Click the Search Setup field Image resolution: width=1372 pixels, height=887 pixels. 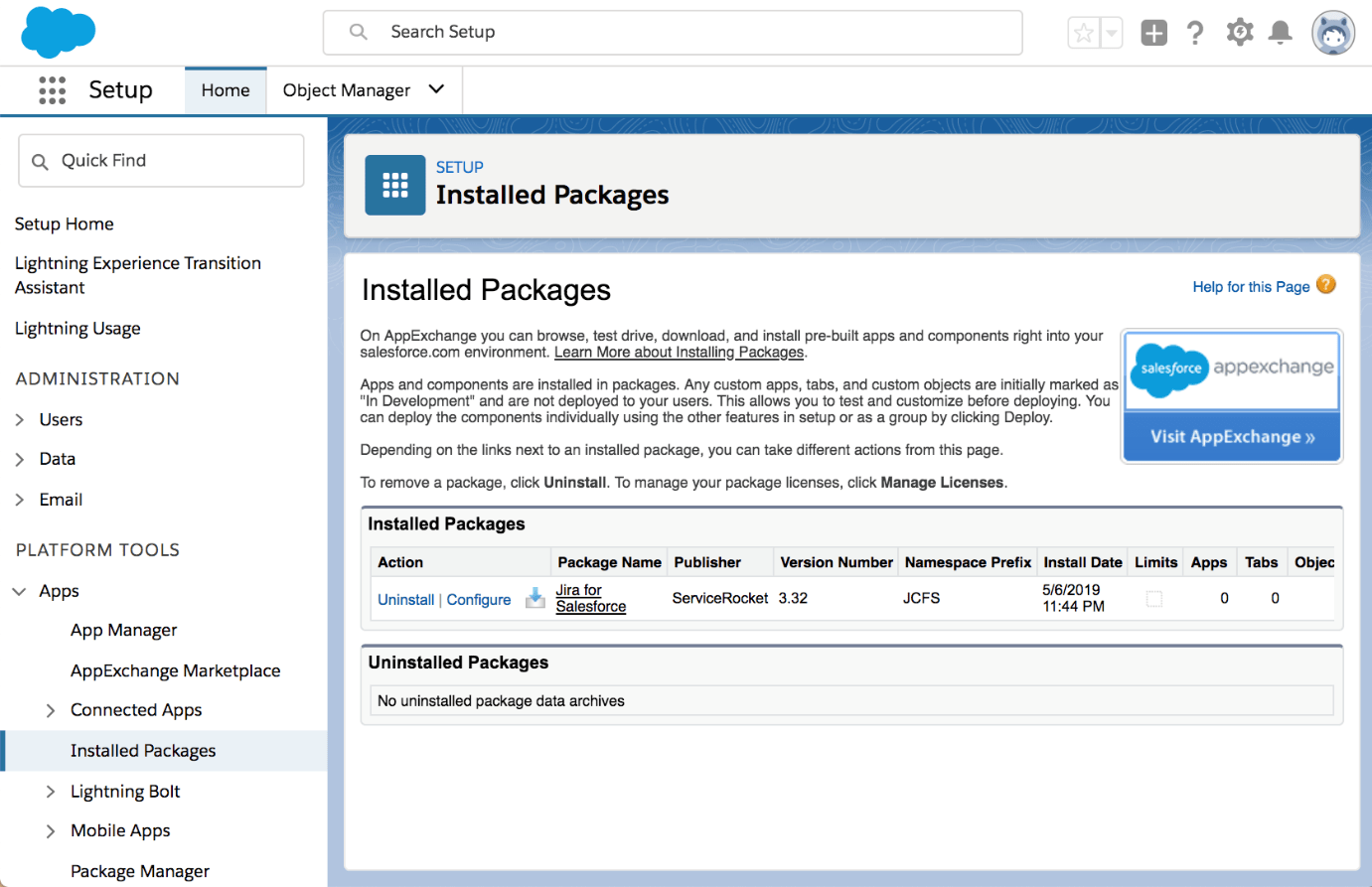[x=673, y=32]
